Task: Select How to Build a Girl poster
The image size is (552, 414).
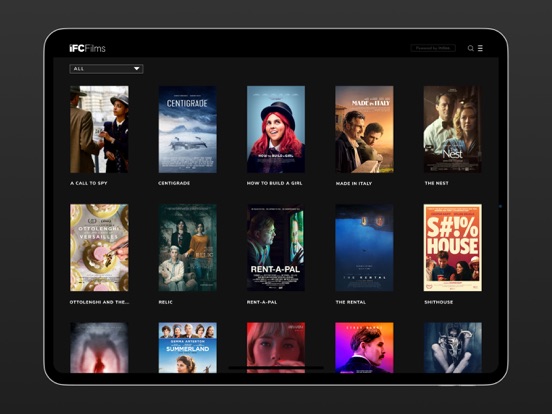Action: point(276,129)
